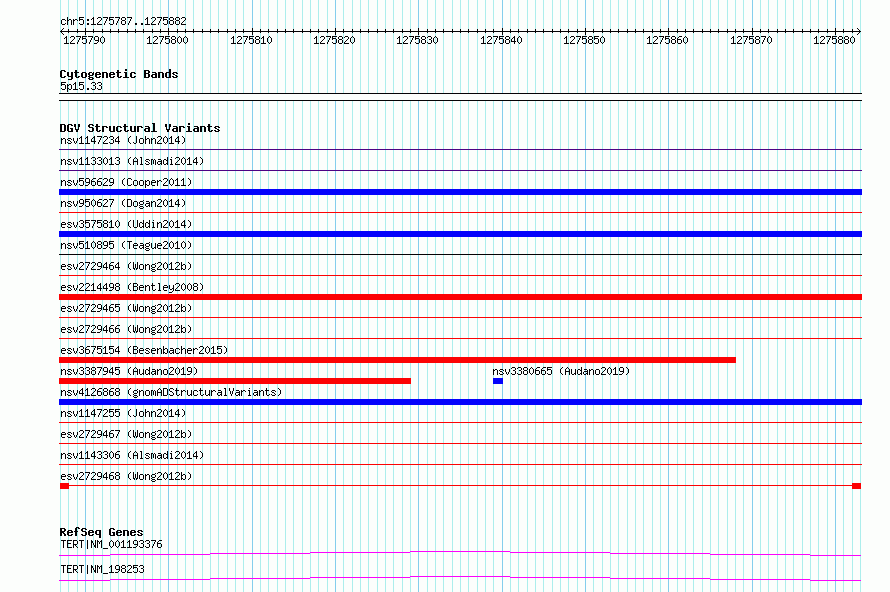The height and width of the screenshot is (592, 890).
Task: Open variant nsv3387945 (Audano2019)
Action: pos(129,371)
